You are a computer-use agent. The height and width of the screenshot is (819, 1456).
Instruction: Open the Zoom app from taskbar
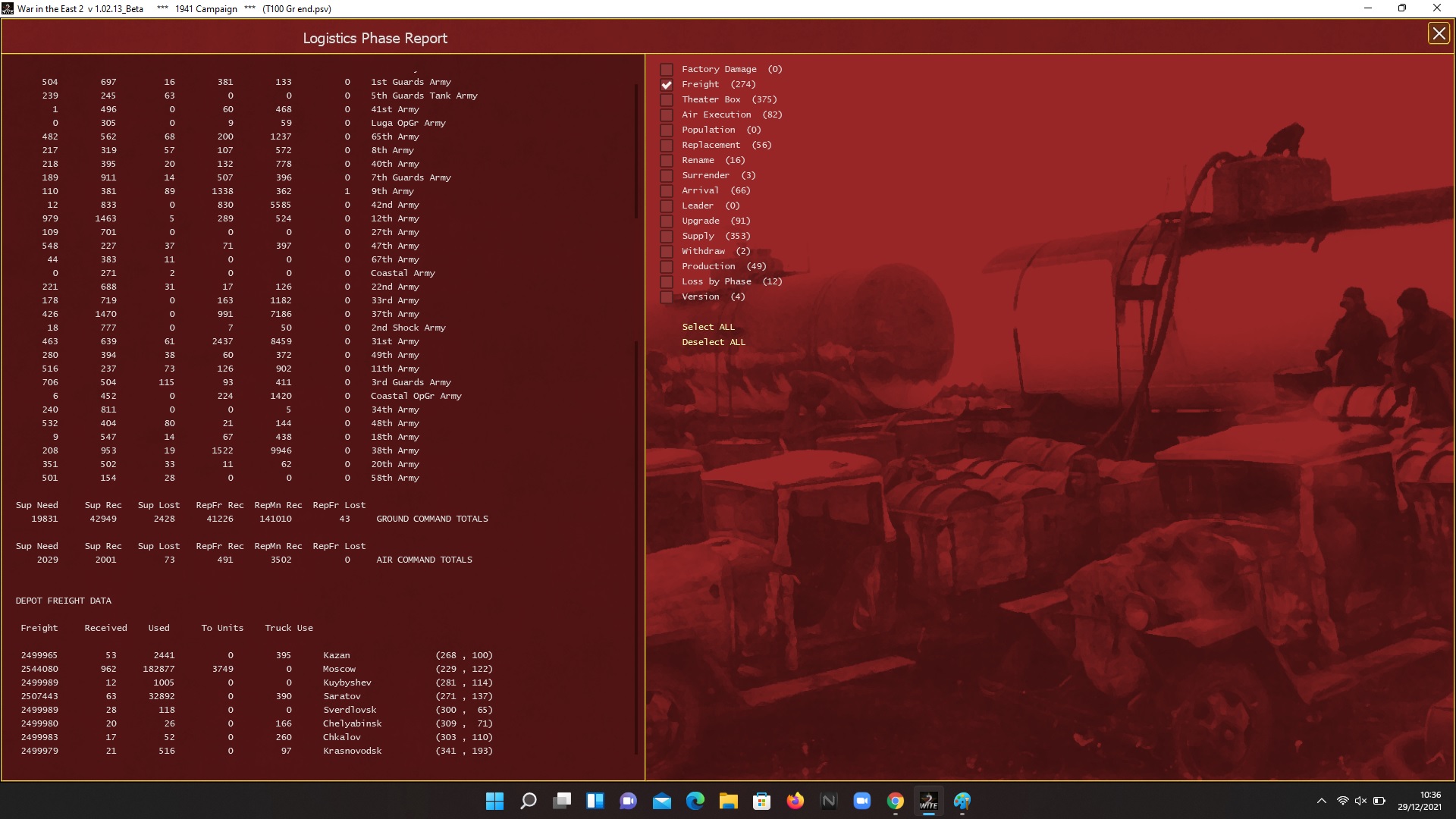861,801
